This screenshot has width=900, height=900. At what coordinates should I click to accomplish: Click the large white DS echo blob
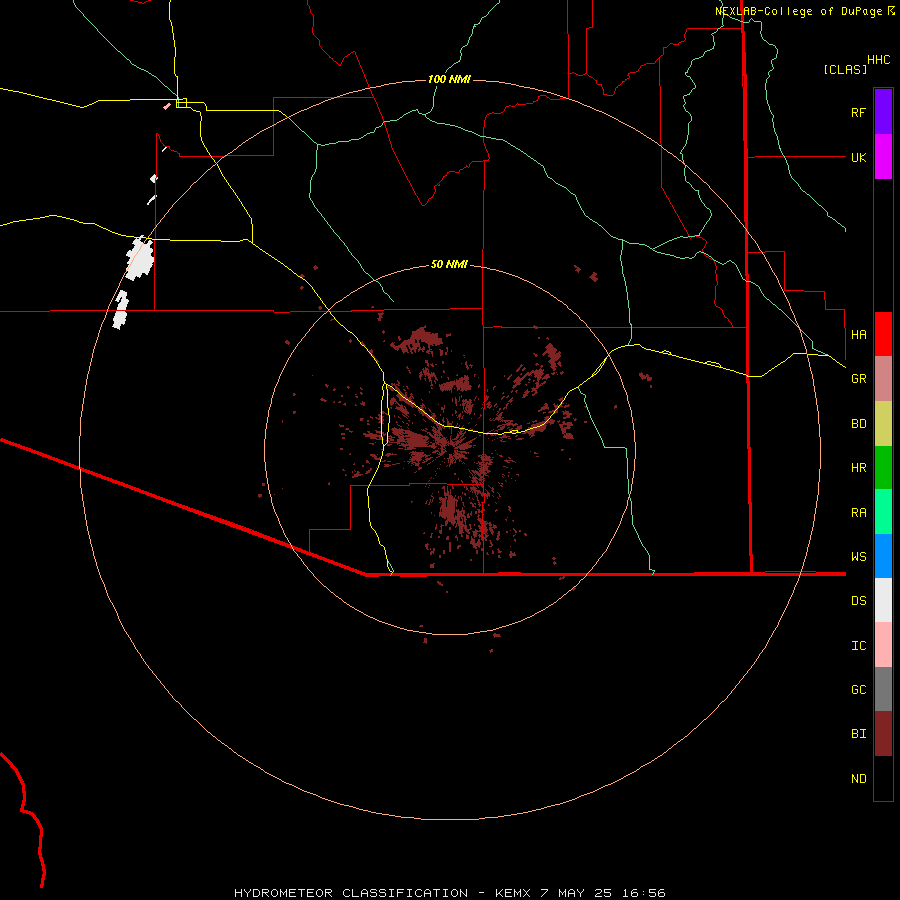tap(139, 259)
